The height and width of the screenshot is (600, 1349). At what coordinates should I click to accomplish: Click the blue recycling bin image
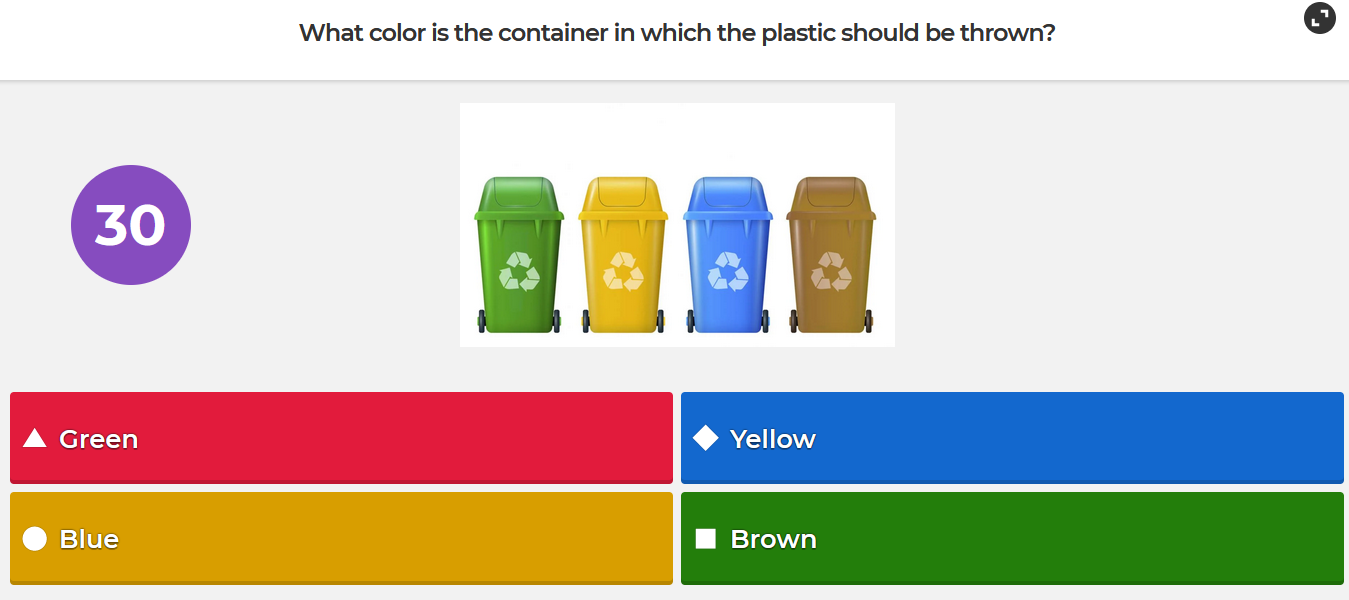click(727, 255)
